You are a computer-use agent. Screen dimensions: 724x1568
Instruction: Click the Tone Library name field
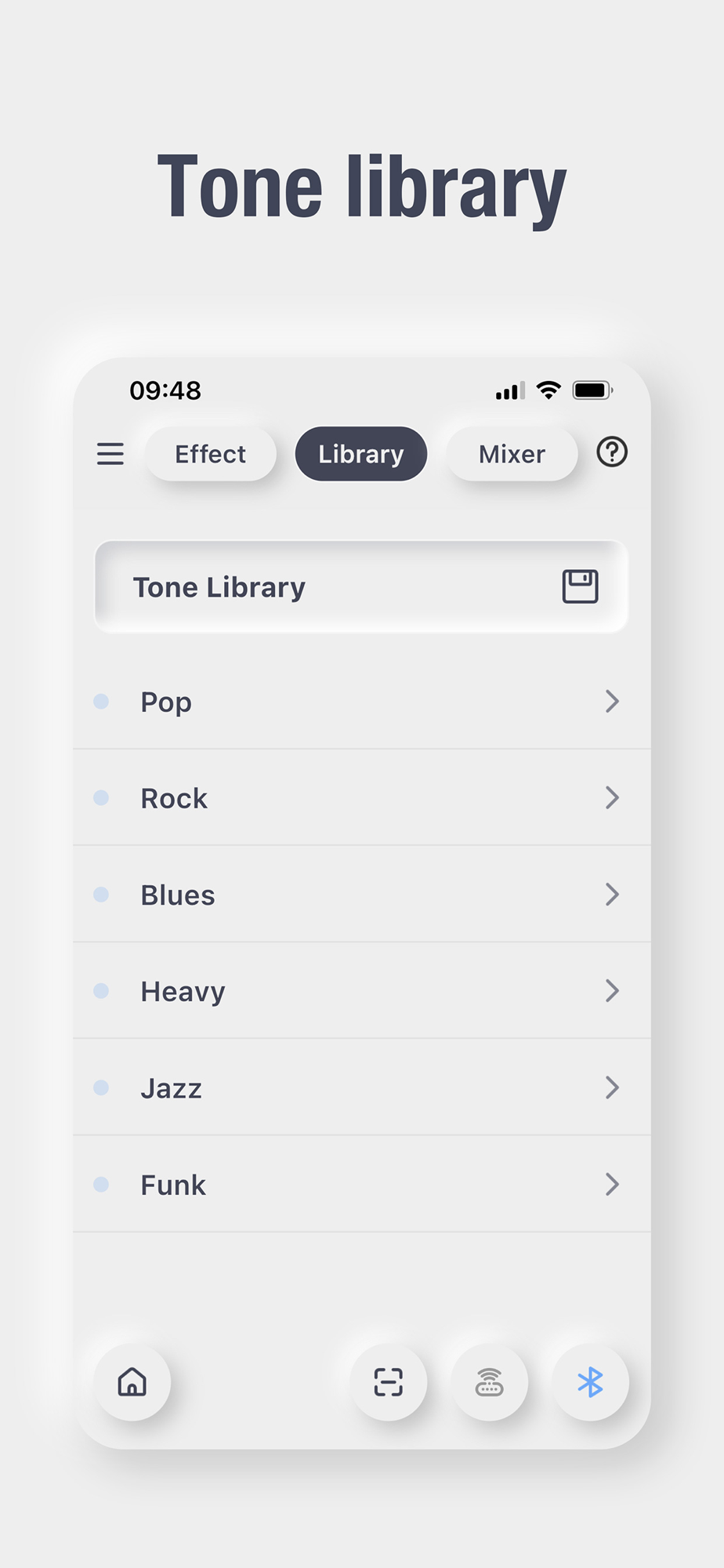coord(313,587)
